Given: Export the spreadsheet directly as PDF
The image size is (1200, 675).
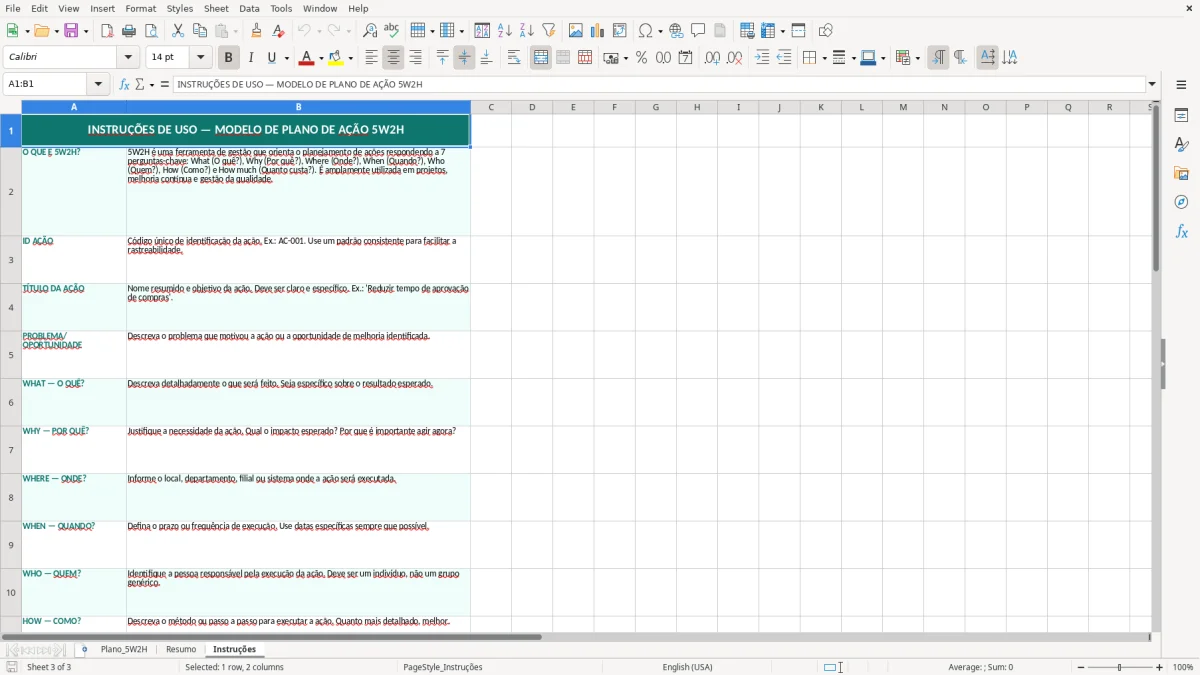Looking at the screenshot, I should coord(107,31).
